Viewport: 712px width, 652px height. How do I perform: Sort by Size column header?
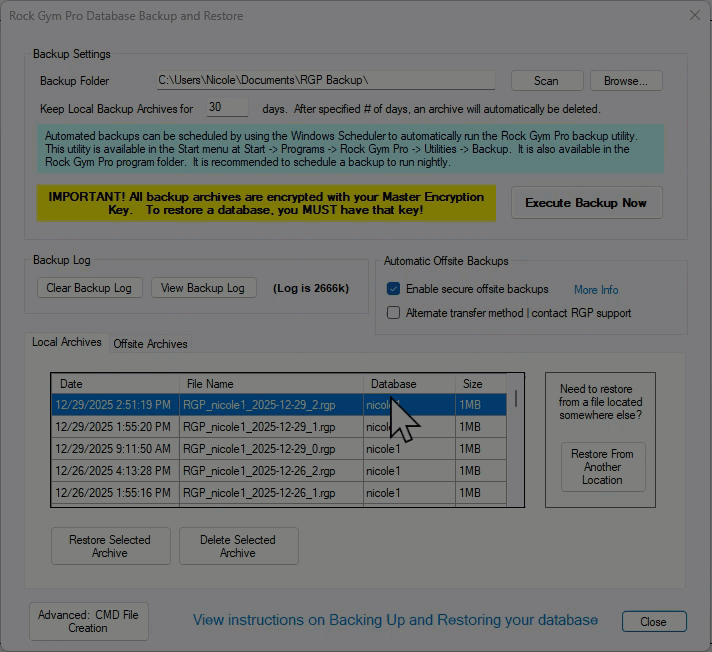coord(481,384)
